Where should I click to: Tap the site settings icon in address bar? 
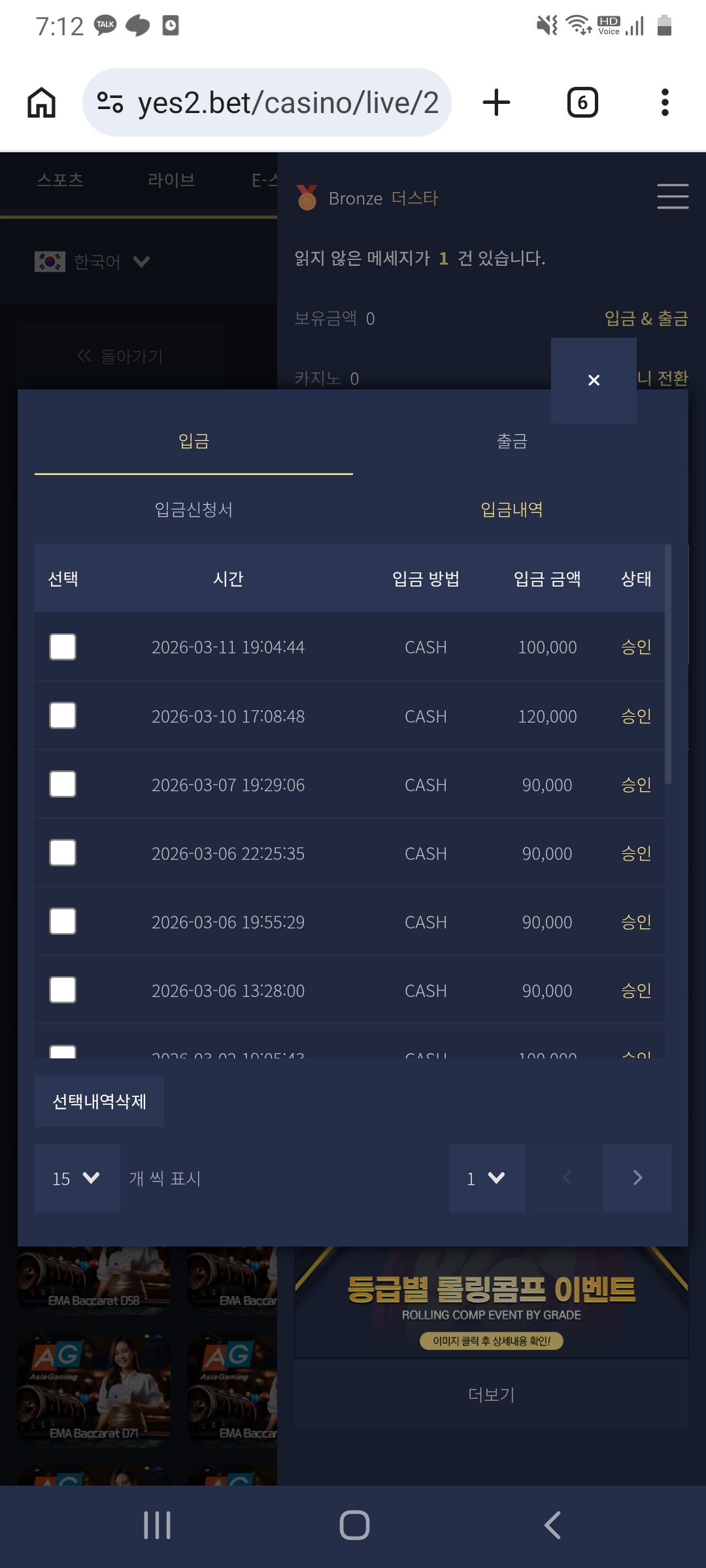click(x=110, y=103)
